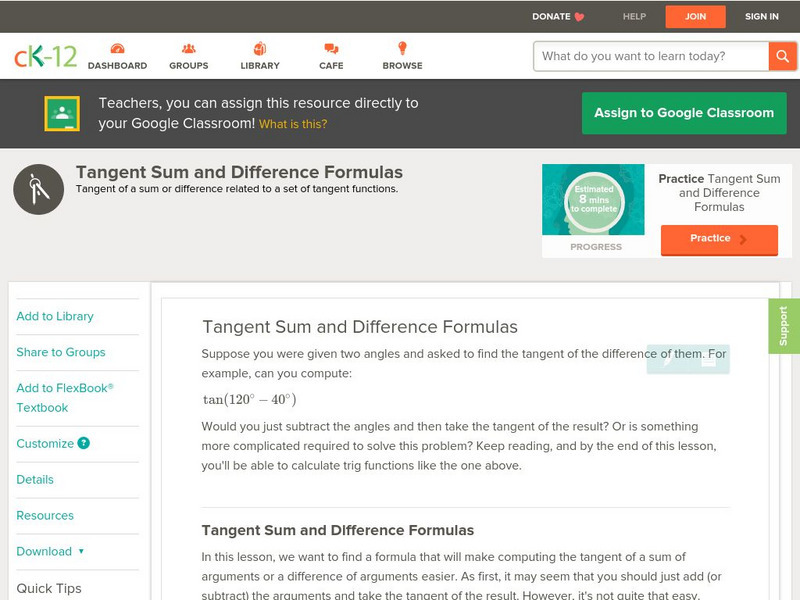Click Assign to Google Classroom button
Screen dimensions: 800x600
684,113
